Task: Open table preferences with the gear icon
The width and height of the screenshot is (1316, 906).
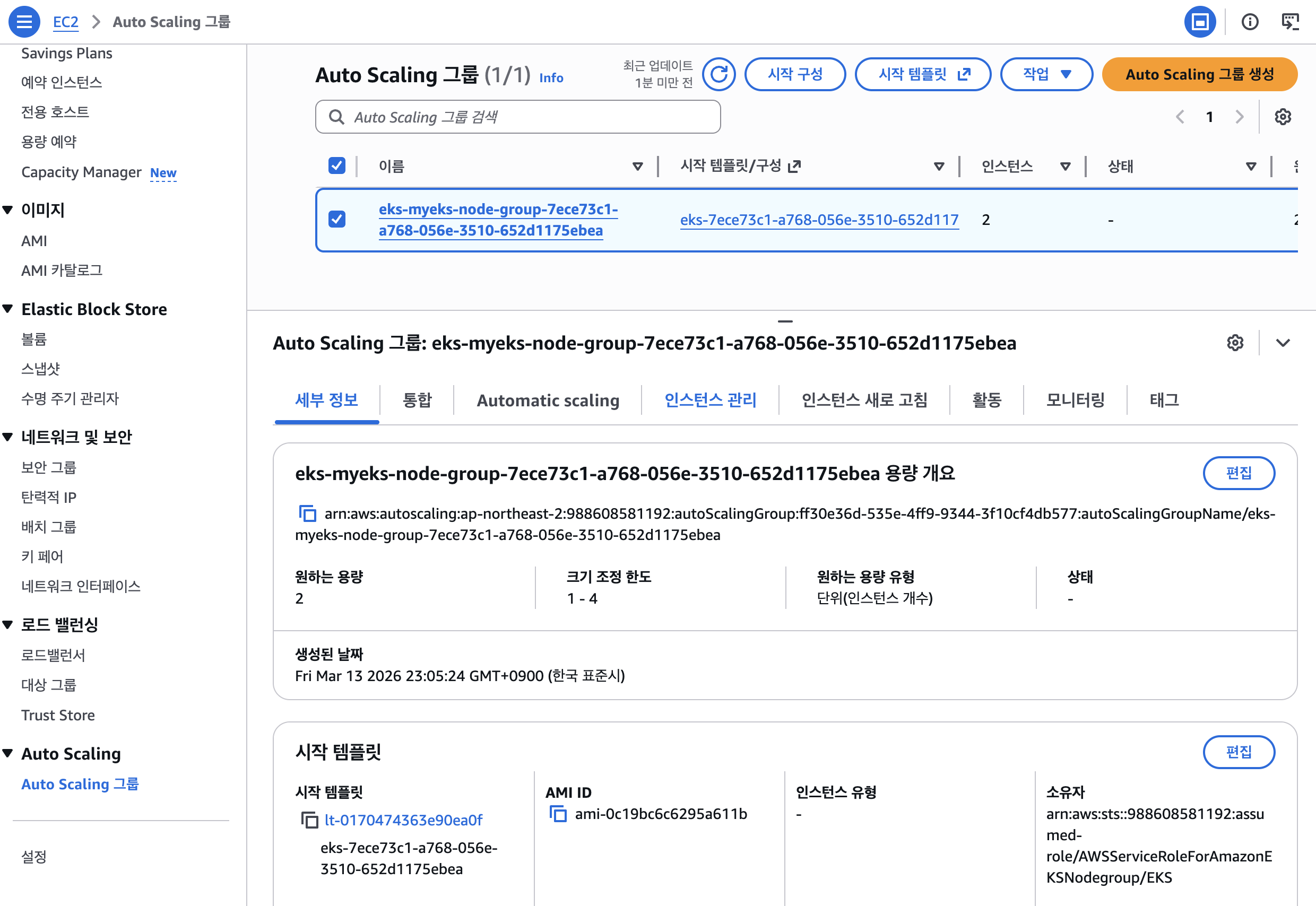Action: [1283, 117]
